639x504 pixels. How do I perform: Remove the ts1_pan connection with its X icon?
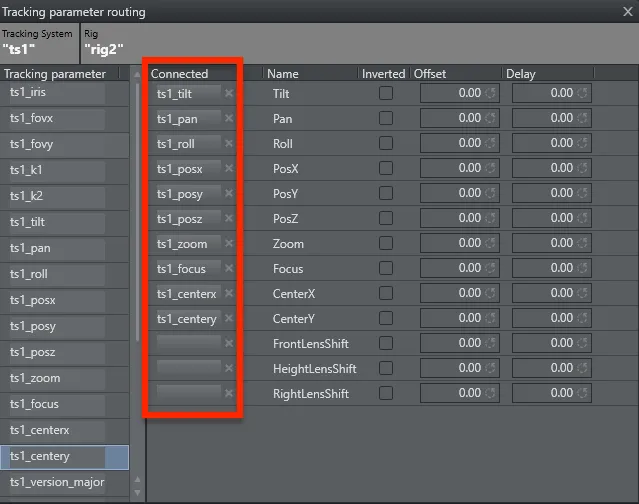pos(229,118)
